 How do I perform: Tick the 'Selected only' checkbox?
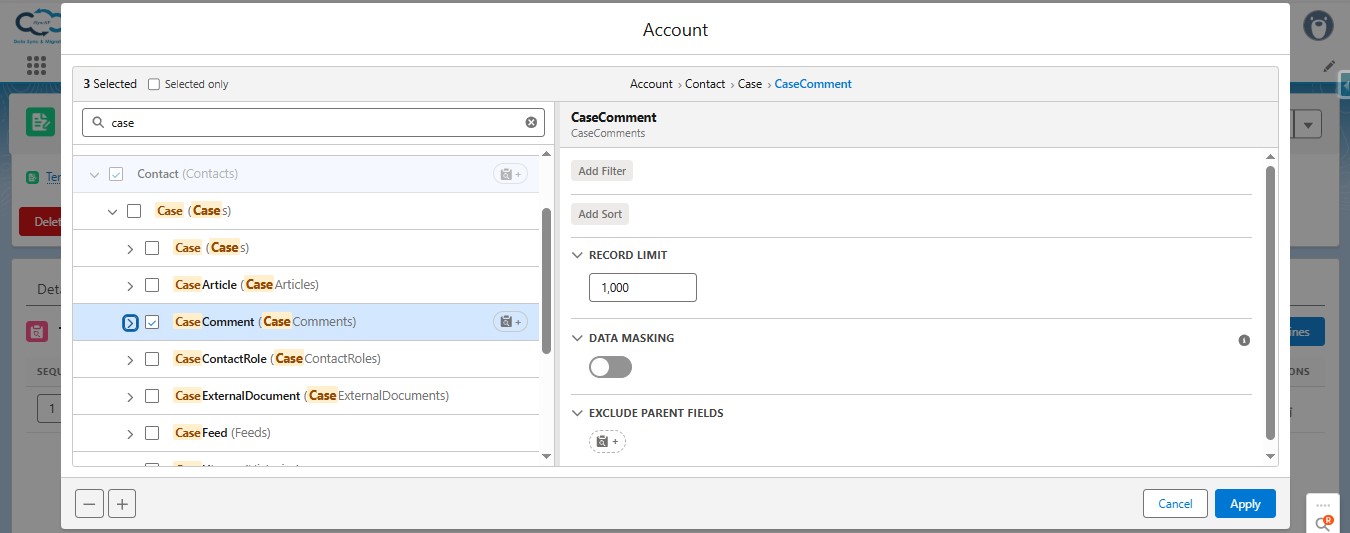click(154, 84)
